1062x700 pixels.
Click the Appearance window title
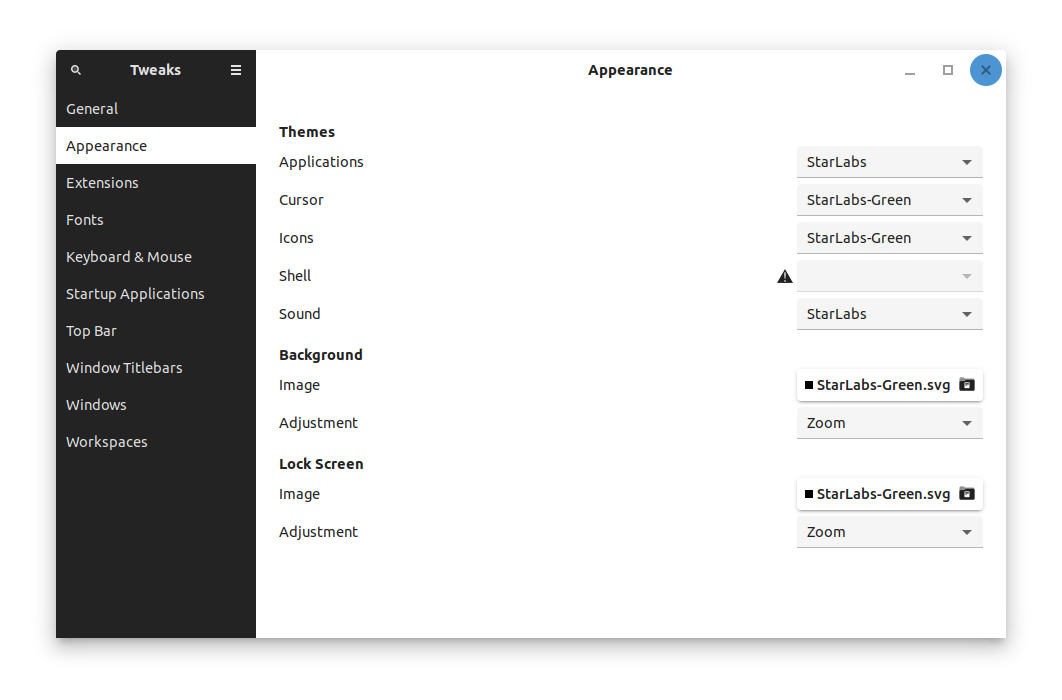(630, 70)
